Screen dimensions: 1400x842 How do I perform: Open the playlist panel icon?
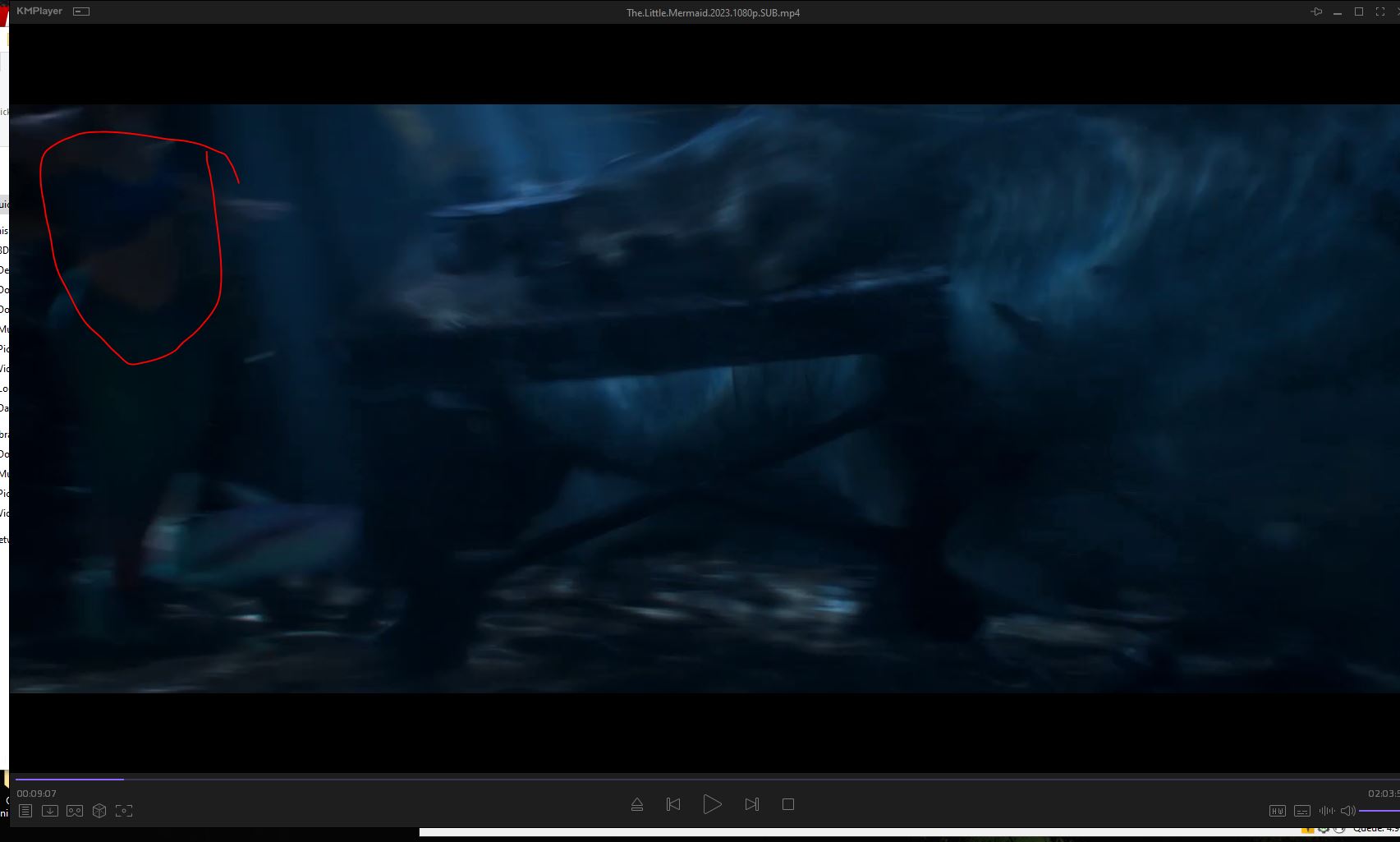pos(25,811)
